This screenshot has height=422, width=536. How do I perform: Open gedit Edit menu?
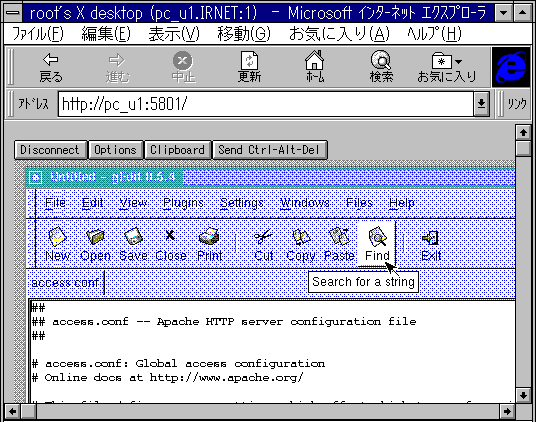pos(92,203)
